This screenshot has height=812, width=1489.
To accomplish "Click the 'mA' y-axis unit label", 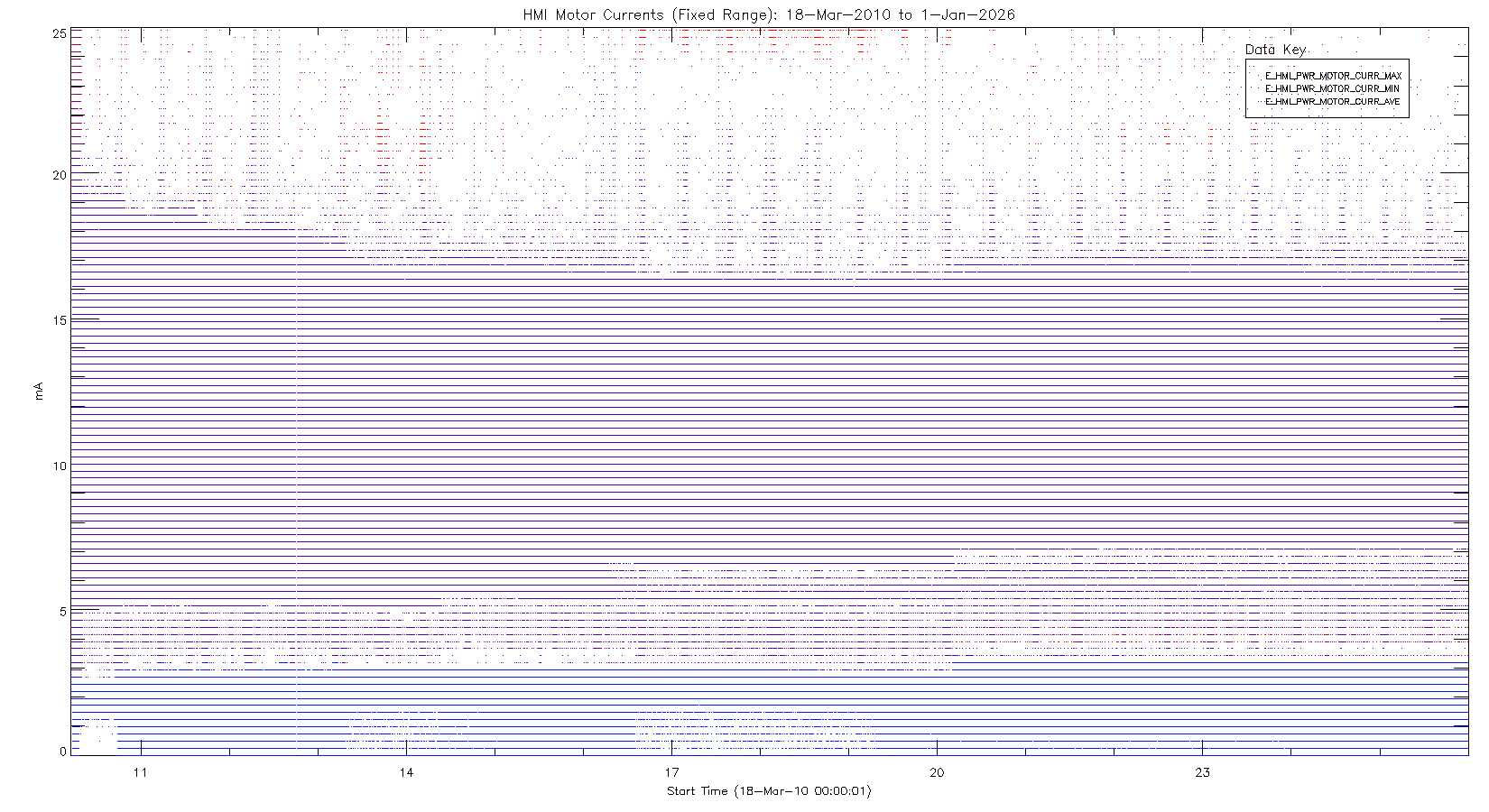I will 38,391.
